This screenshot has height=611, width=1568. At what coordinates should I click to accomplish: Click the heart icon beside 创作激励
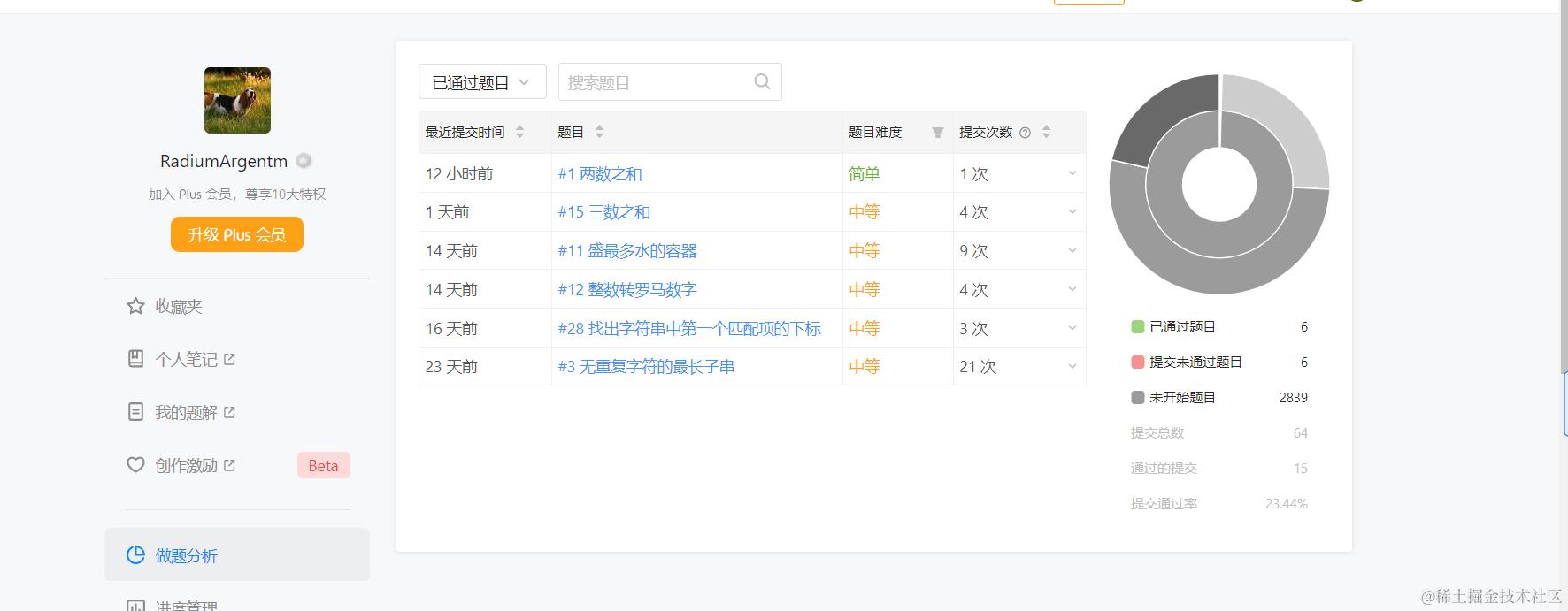pos(135,465)
